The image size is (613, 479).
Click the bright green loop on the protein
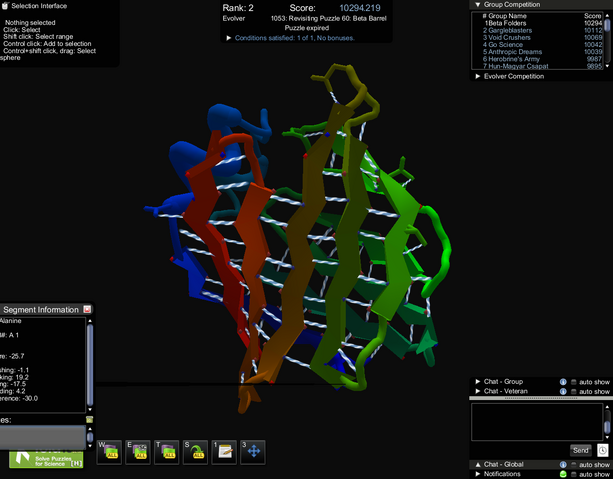coord(440,250)
